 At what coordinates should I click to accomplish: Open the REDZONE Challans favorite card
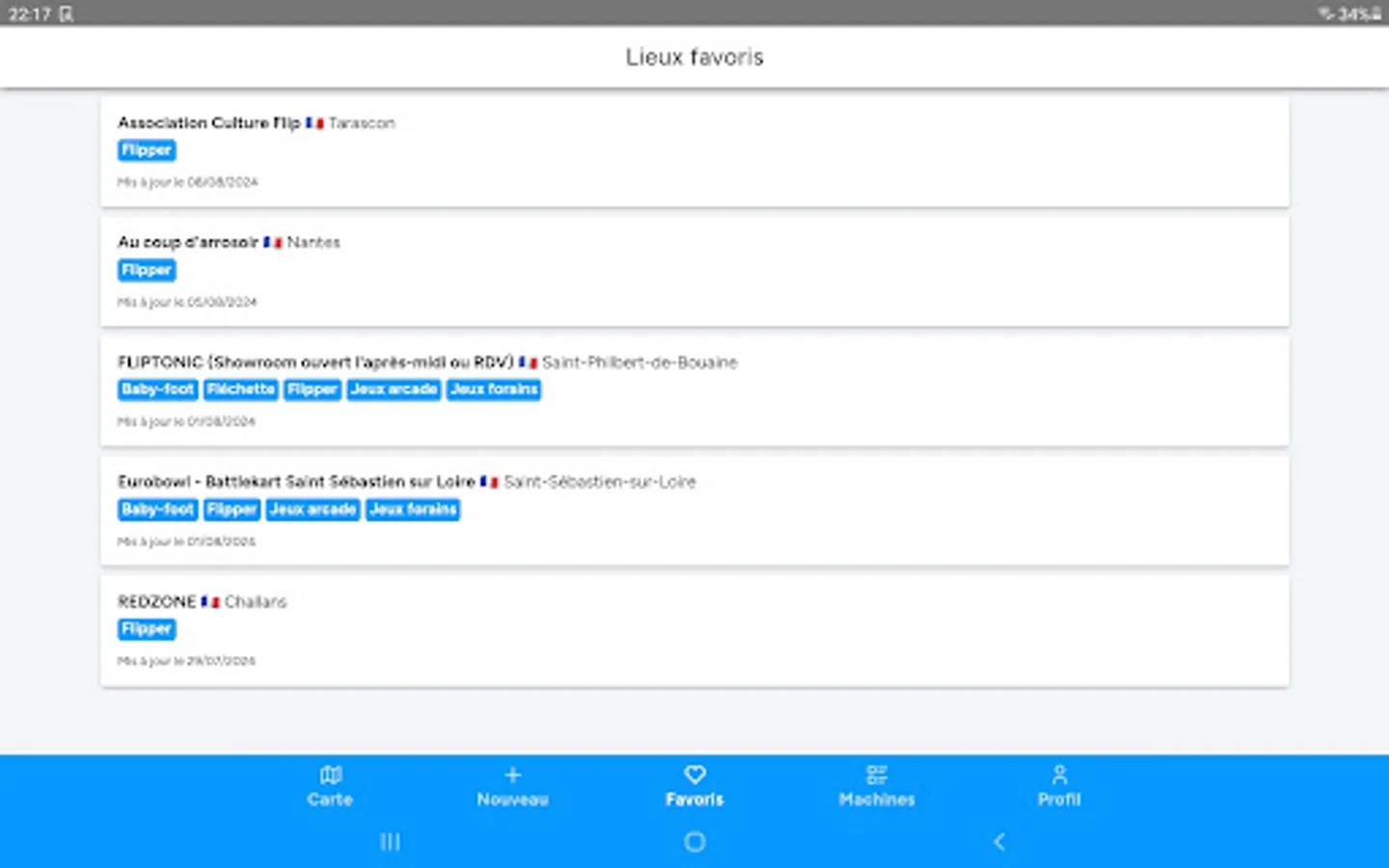(694, 630)
